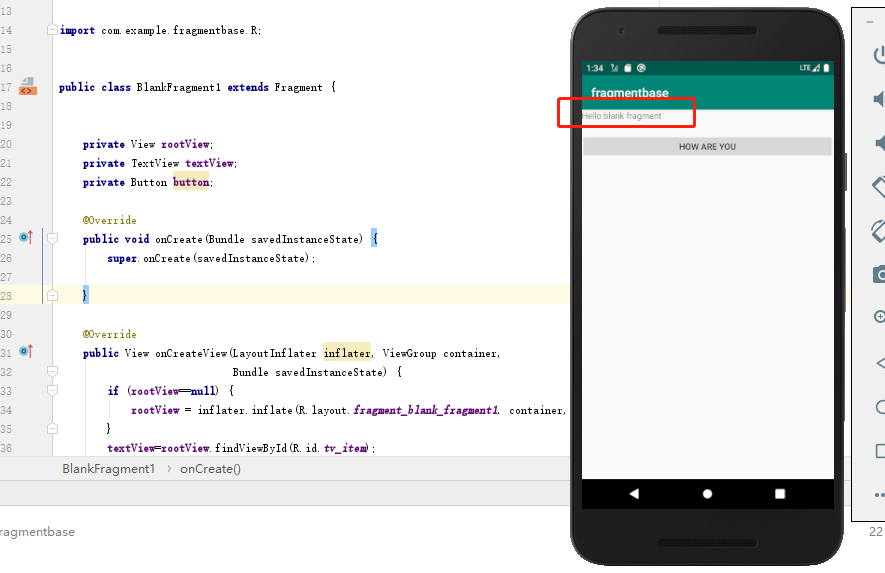
Task: Click 'fragment_blank_fragment1' layout reference on line 34
Action: point(426,410)
